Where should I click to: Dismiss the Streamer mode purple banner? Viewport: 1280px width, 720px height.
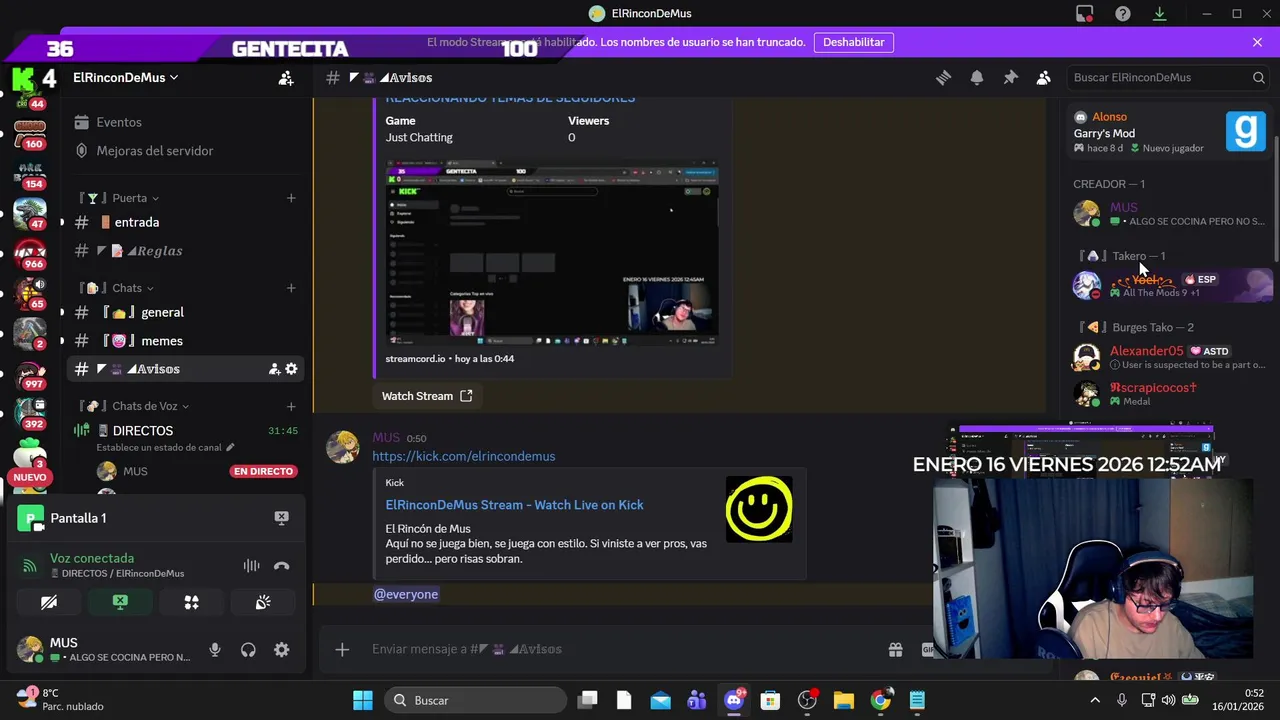pyautogui.click(x=1257, y=42)
